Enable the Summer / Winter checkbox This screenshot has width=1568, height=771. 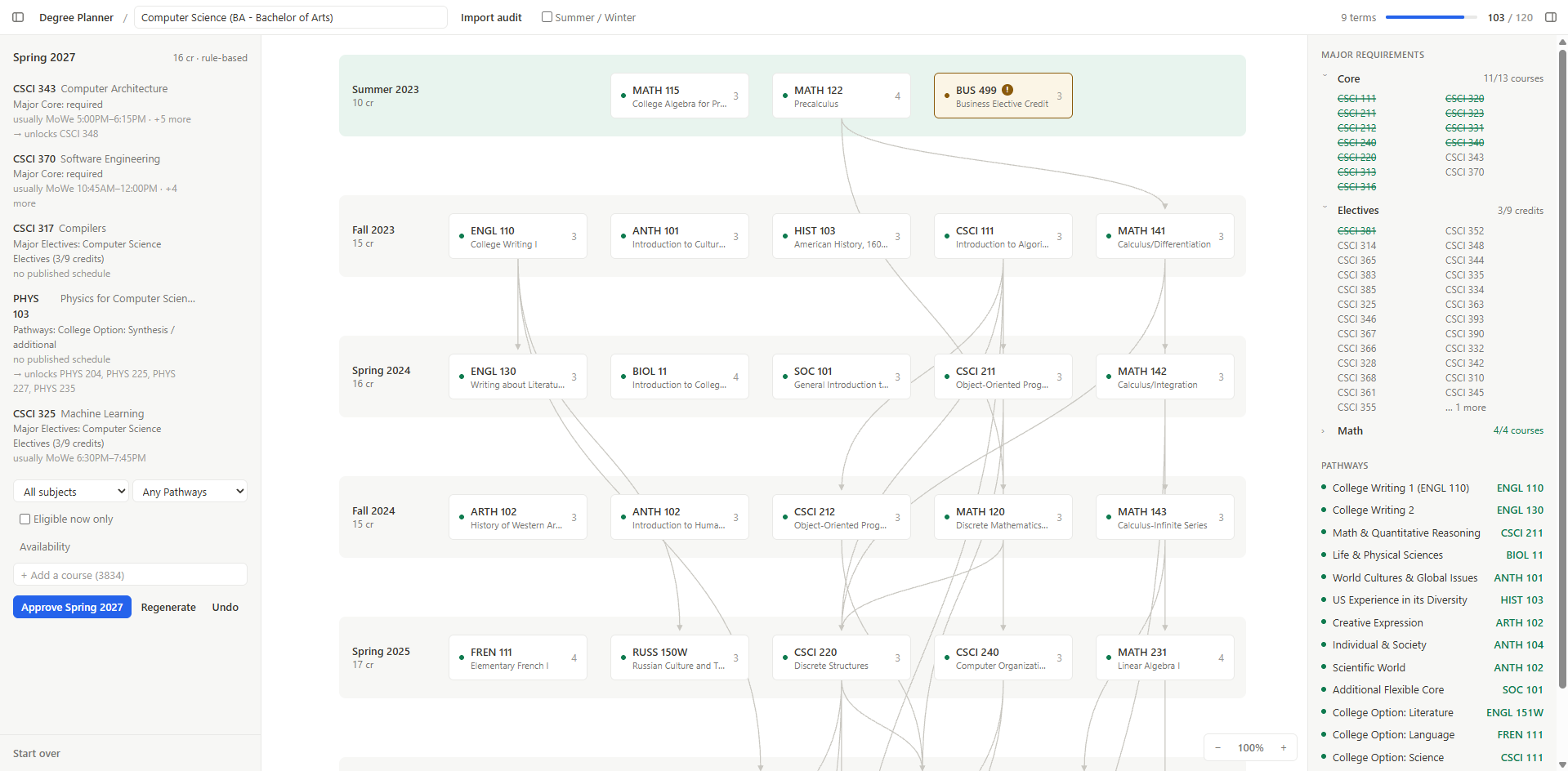[x=547, y=17]
